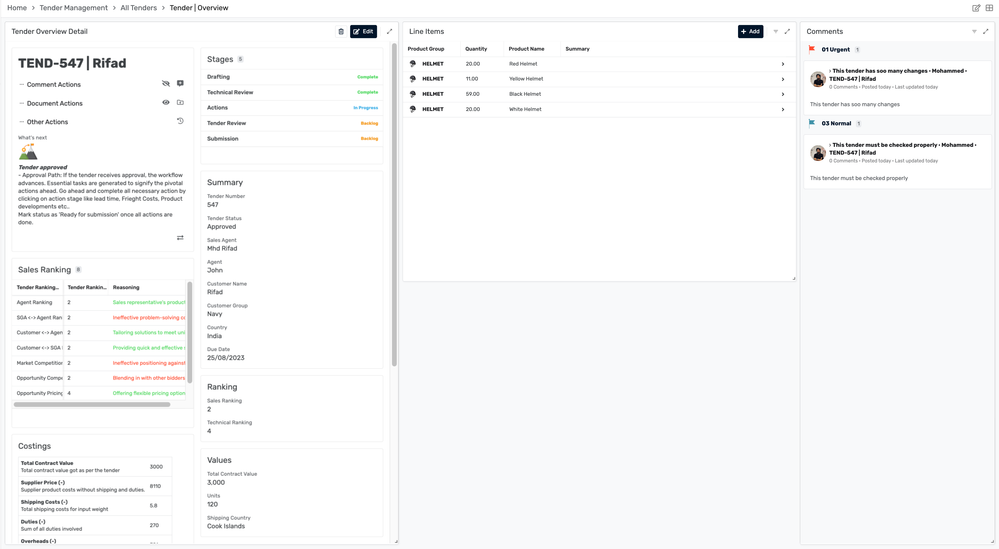Click the Sales Ranking horizontal scrollbar
This screenshot has height=549, width=999.
click(92, 404)
